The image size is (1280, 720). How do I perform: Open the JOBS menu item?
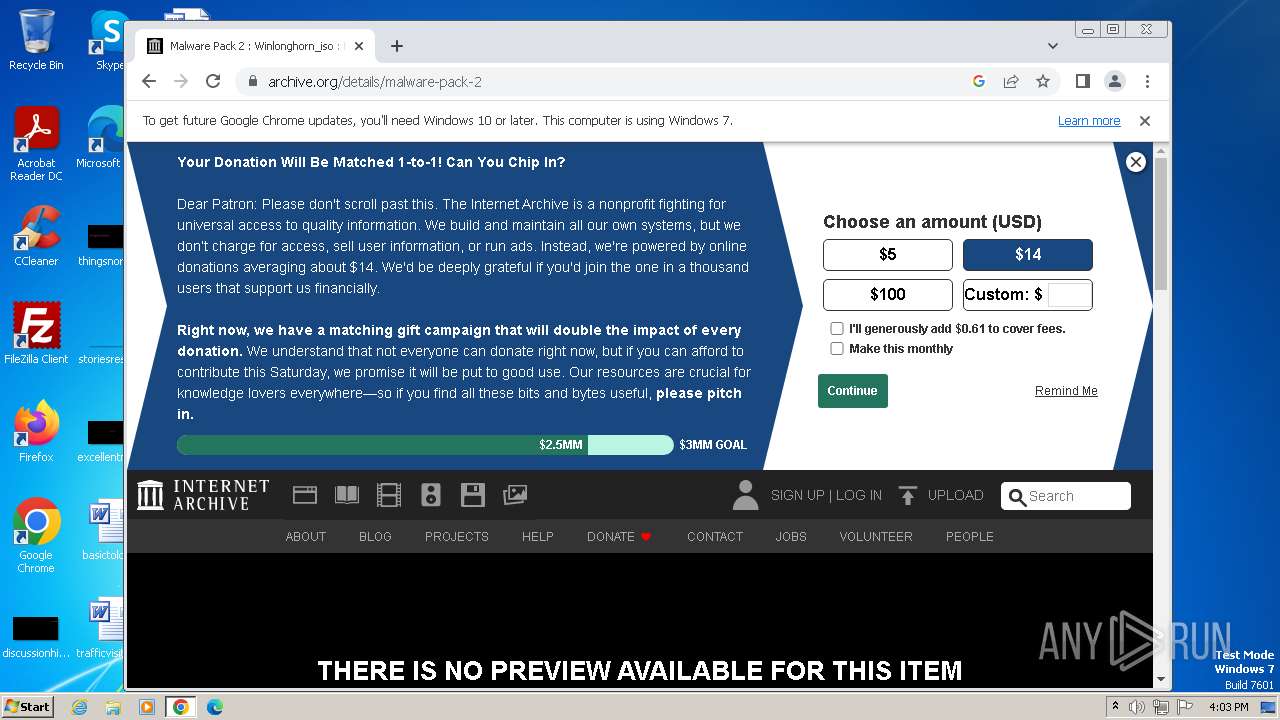791,537
